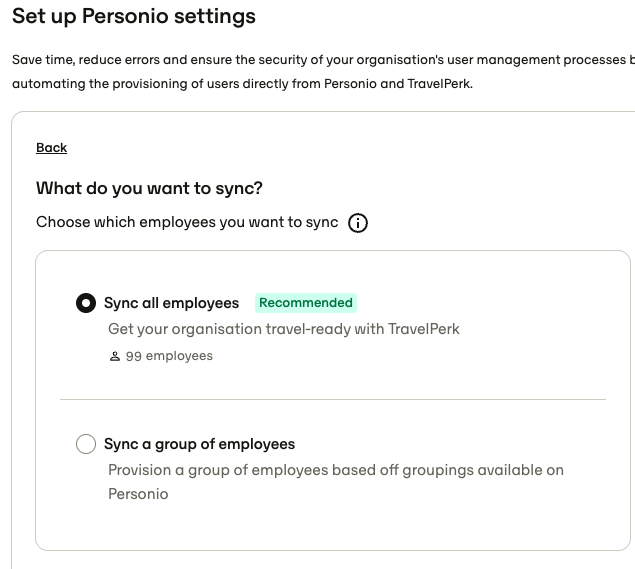This screenshot has height=569, width=635.
Task: Click the number 99 in employee count
Action: (x=134, y=356)
